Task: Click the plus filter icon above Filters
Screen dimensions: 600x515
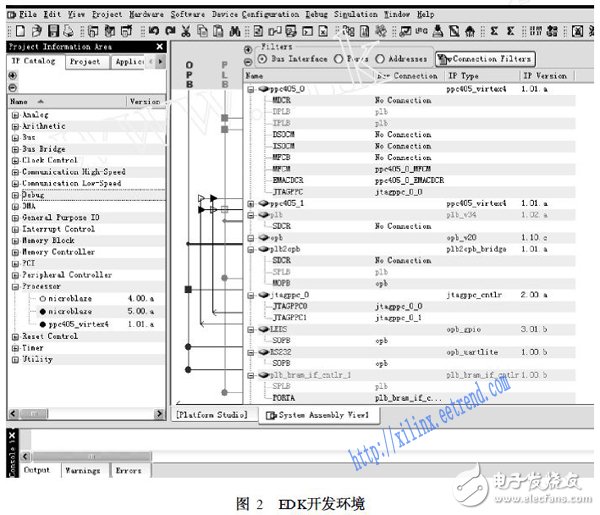Action: point(248,47)
